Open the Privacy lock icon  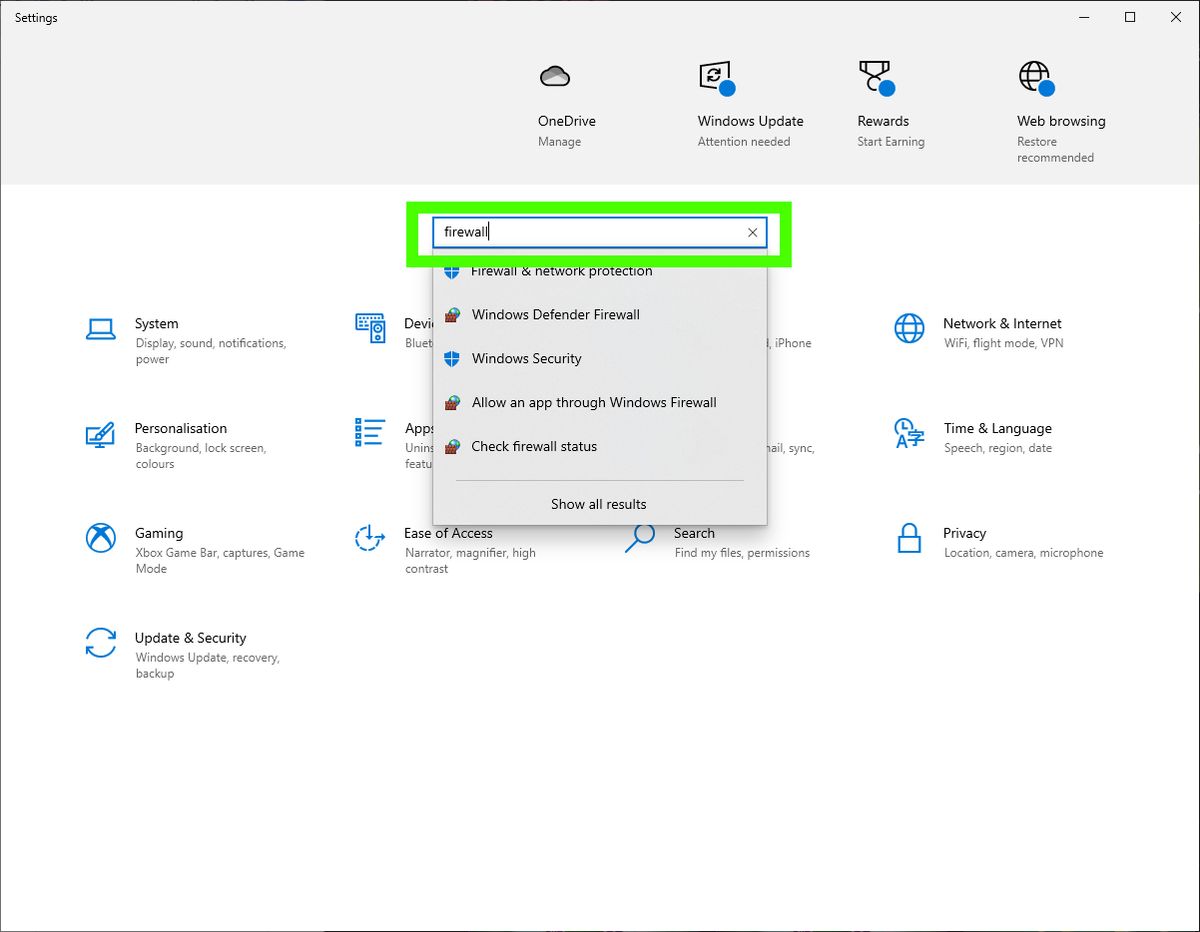[909, 537]
